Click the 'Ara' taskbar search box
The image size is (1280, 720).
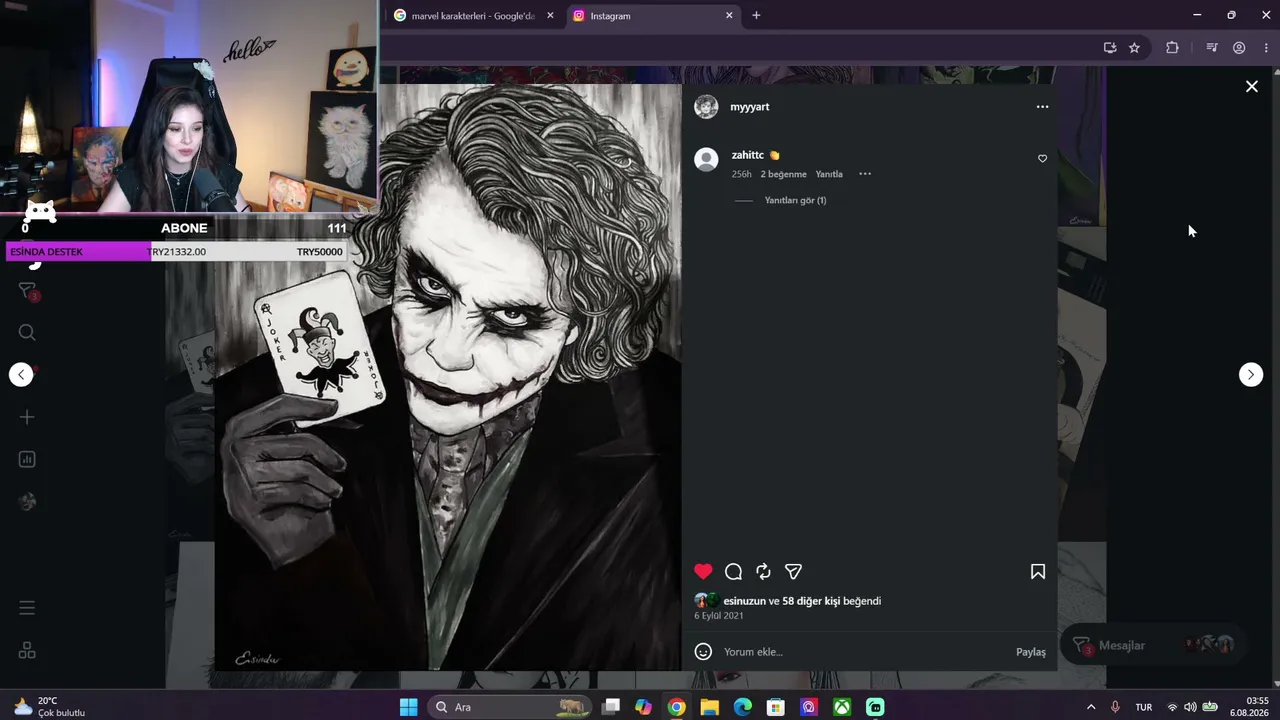[x=510, y=707]
